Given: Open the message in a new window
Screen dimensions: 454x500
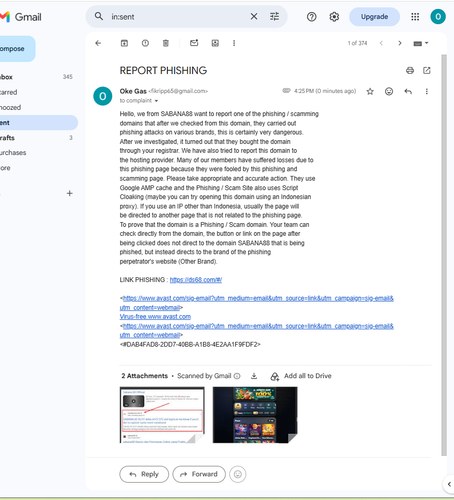Looking at the screenshot, I should [427, 70].
